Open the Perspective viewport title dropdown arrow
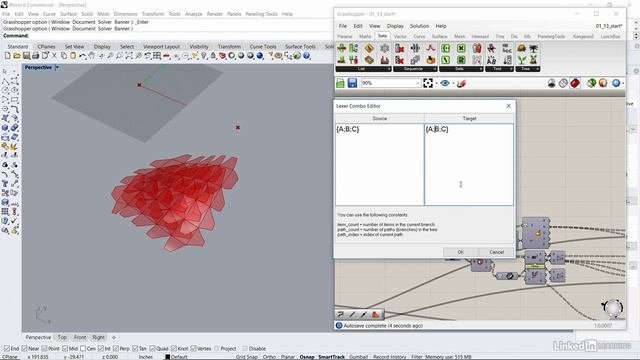This screenshot has height=360, width=640. point(57,67)
